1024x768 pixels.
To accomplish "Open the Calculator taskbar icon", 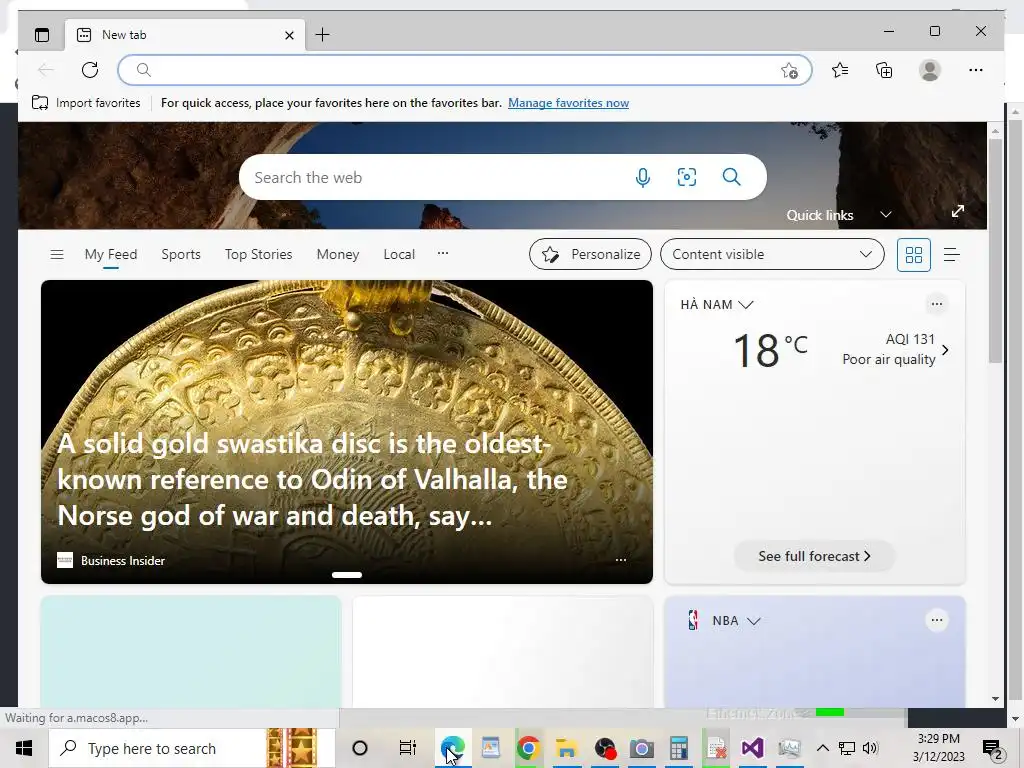I will [x=679, y=748].
